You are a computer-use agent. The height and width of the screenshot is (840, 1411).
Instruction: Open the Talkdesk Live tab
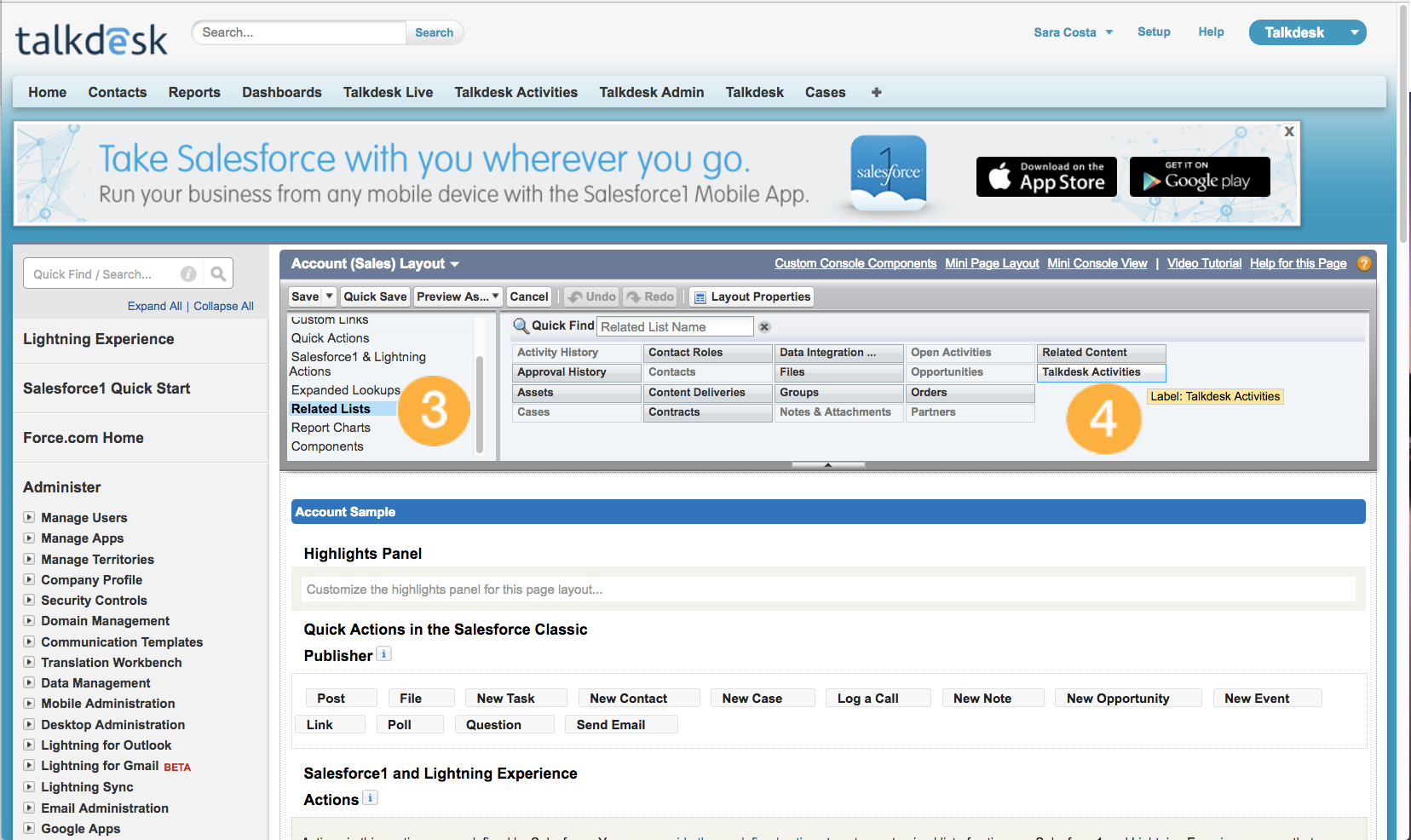[x=388, y=92]
